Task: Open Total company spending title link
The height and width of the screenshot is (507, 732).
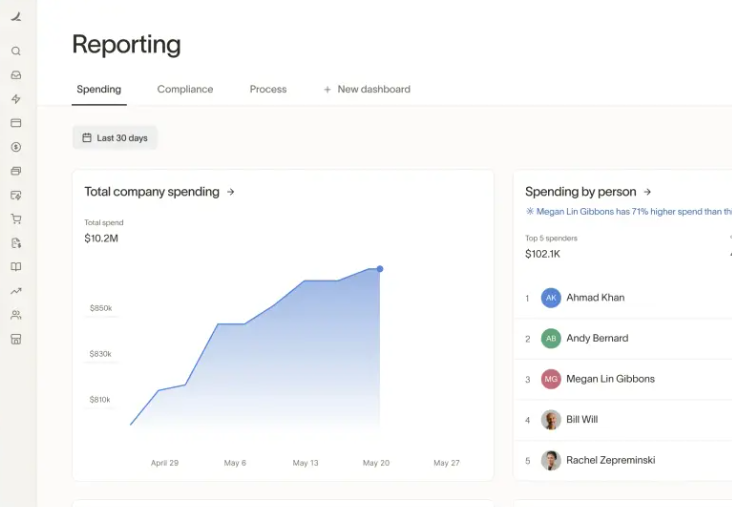Action: 152,192
